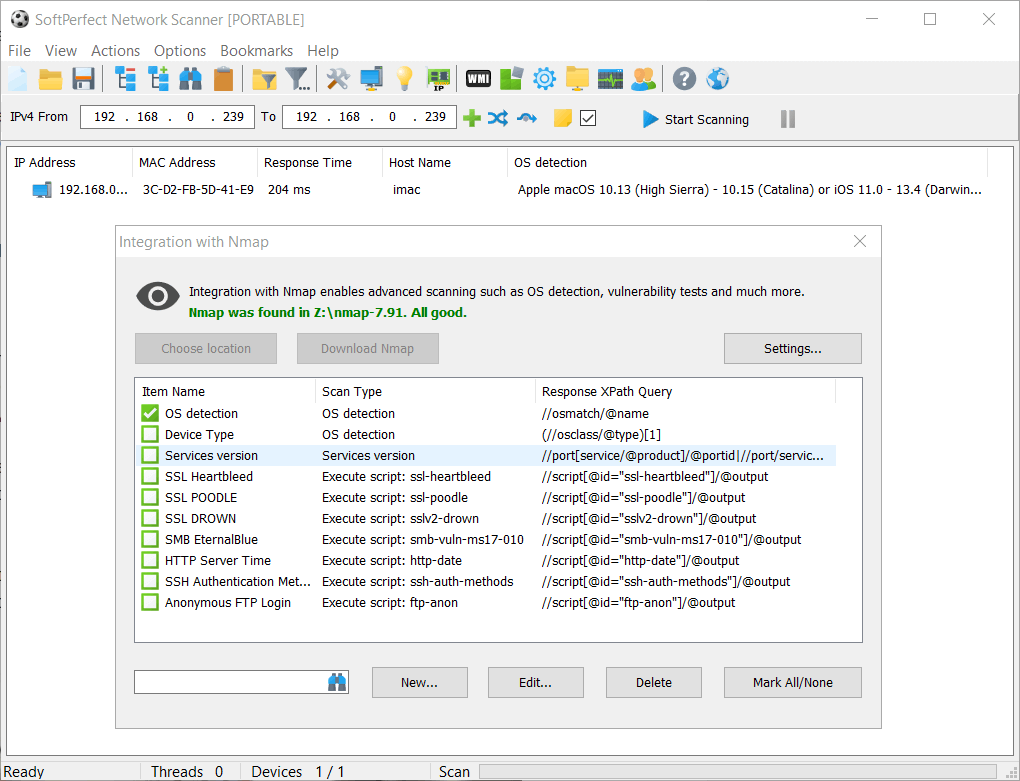Click the Edit... button

[535, 682]
